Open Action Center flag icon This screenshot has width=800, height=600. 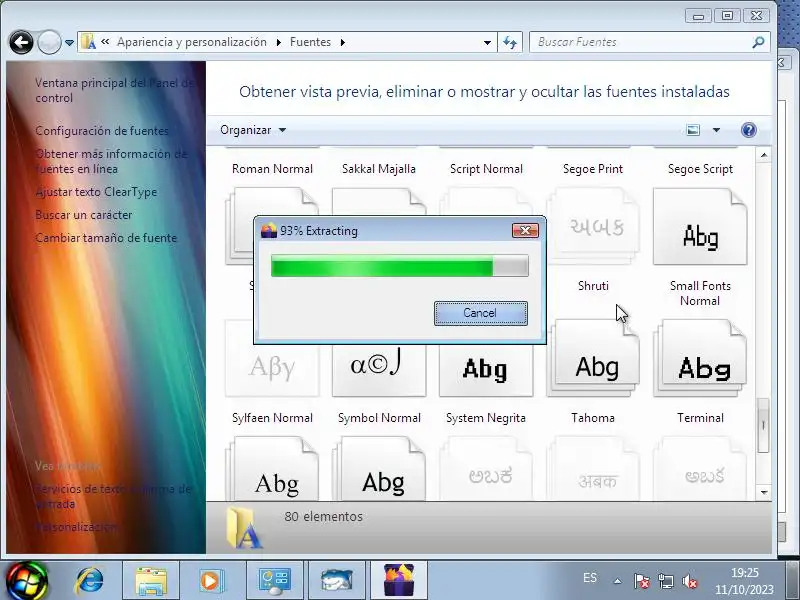[x=641, y=581]
